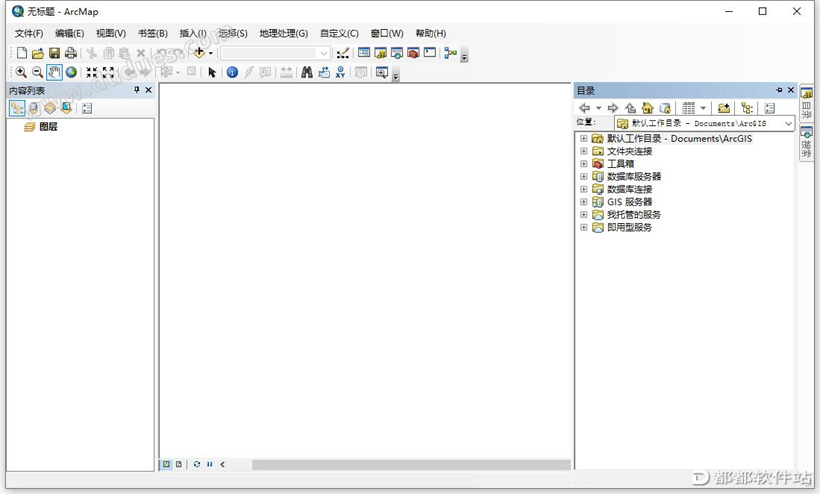This screenshot has width=820, height=494.
Task: Click the map horizontal scrollbar
Action: click(411, 464)
